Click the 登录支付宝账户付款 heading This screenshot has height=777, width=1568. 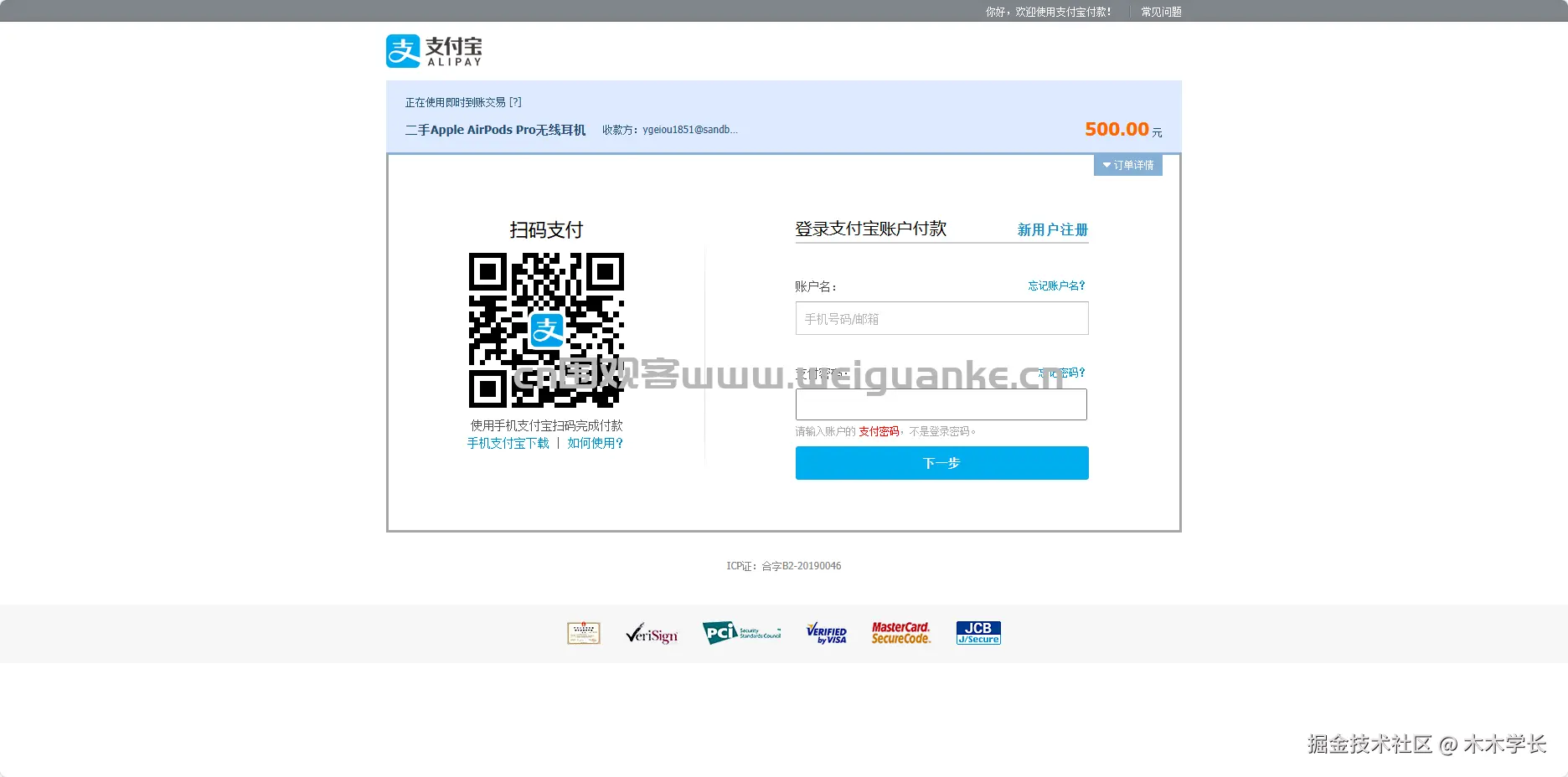coord(871,229)
